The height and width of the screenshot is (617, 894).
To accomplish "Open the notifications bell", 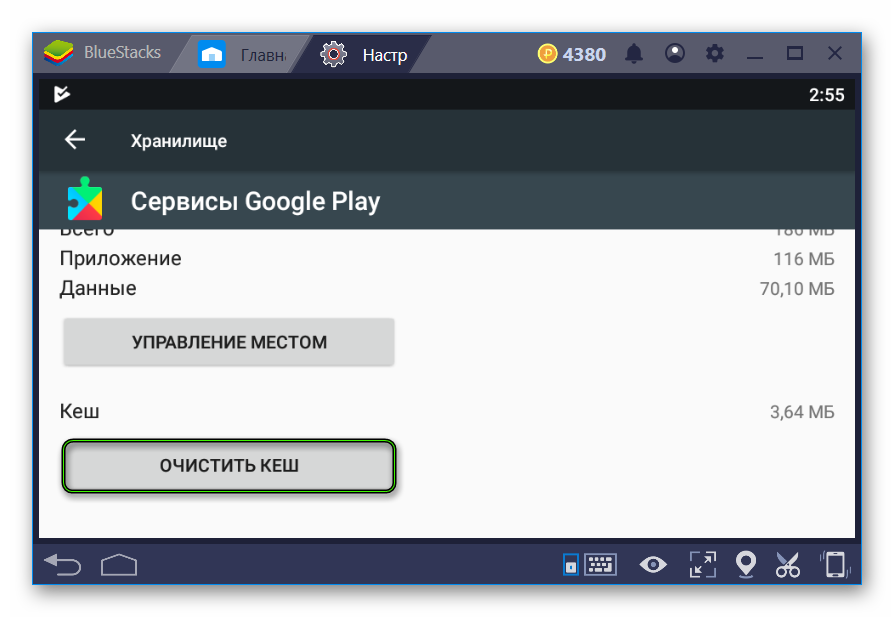I will click(x=634, y=54).
